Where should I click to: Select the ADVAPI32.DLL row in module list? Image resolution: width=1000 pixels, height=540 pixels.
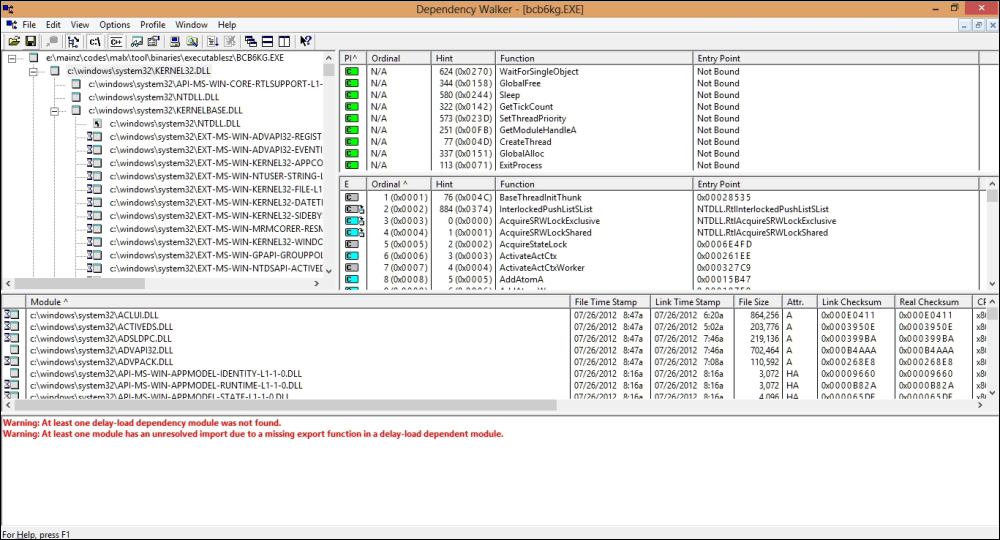[x=100, y=350]
